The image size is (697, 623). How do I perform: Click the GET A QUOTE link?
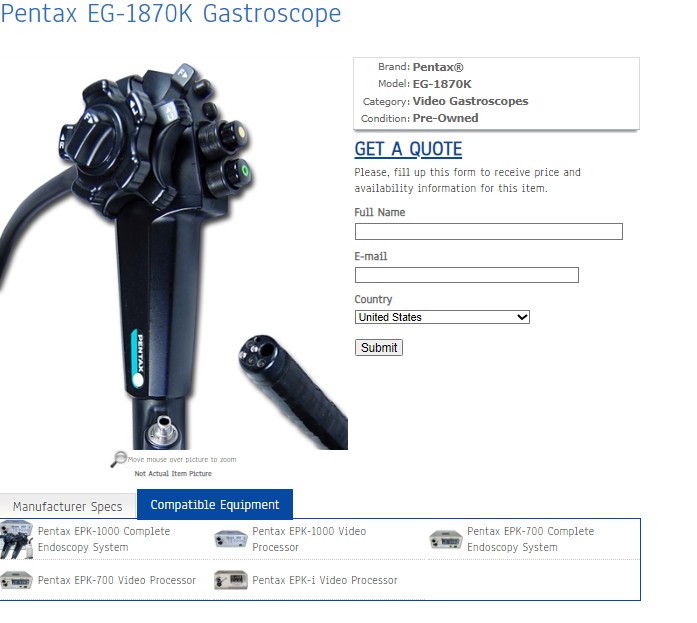408,149
